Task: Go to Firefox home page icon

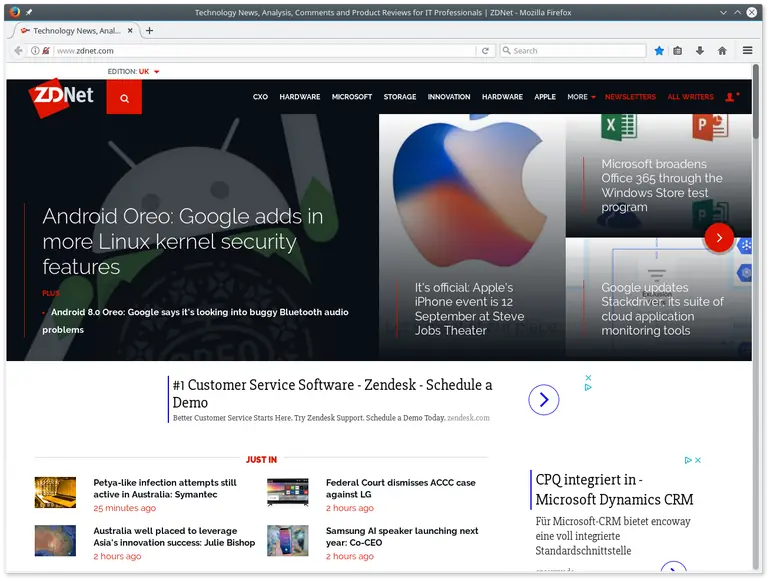Action: pos(722,51)
